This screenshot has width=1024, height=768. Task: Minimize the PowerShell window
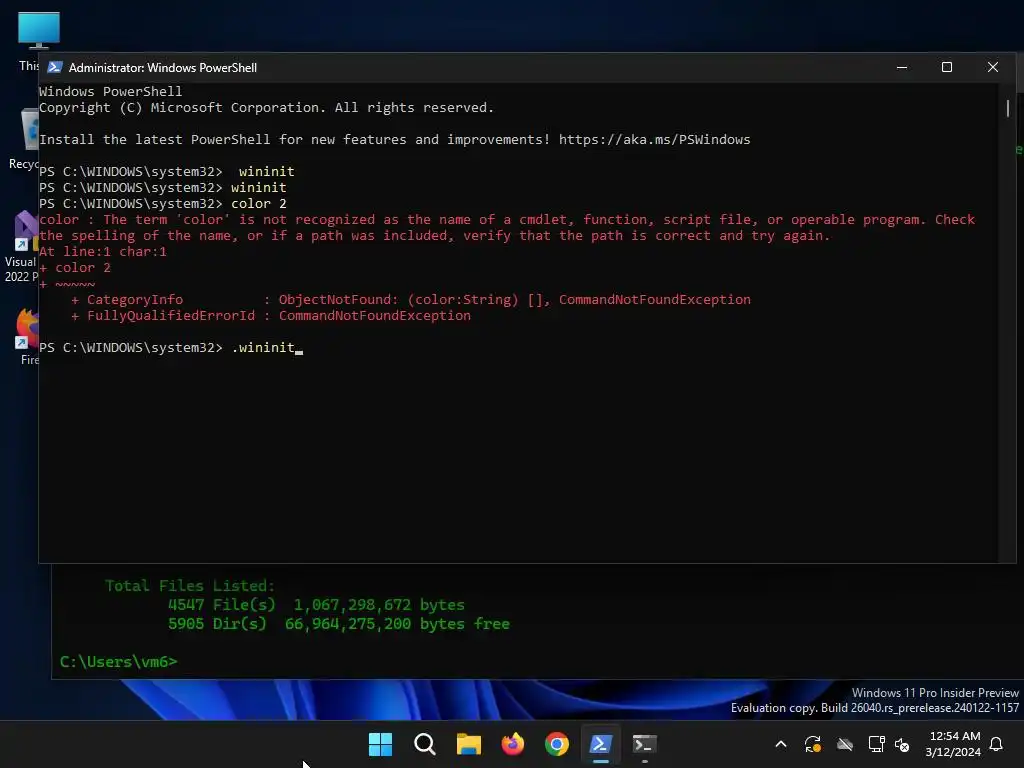coord(902,67)
